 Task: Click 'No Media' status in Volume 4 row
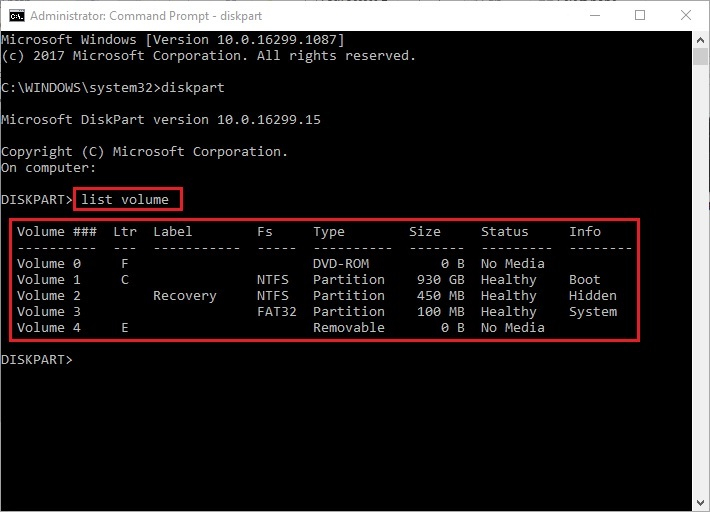(x=513, y=328)
